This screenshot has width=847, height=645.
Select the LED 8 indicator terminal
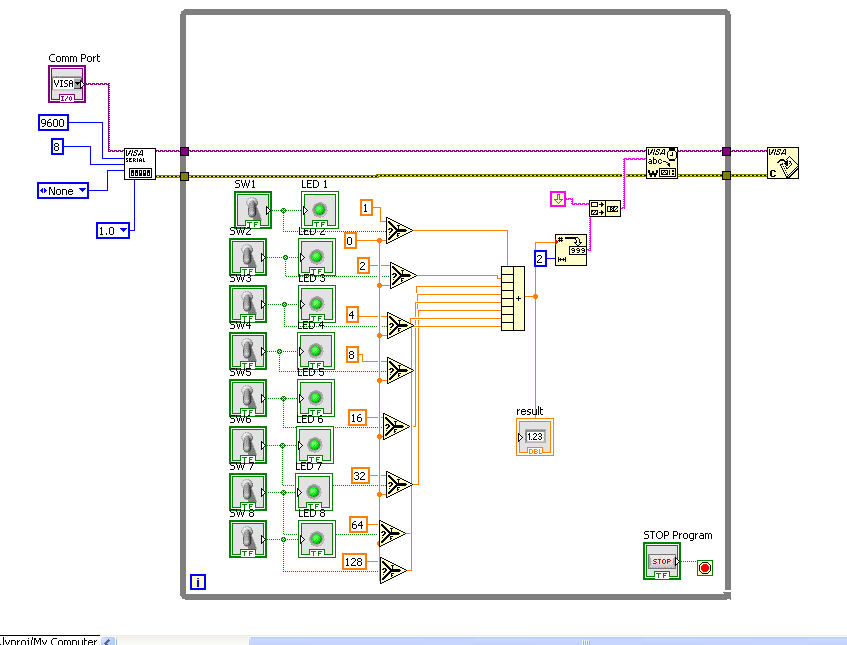click(317, 539)
